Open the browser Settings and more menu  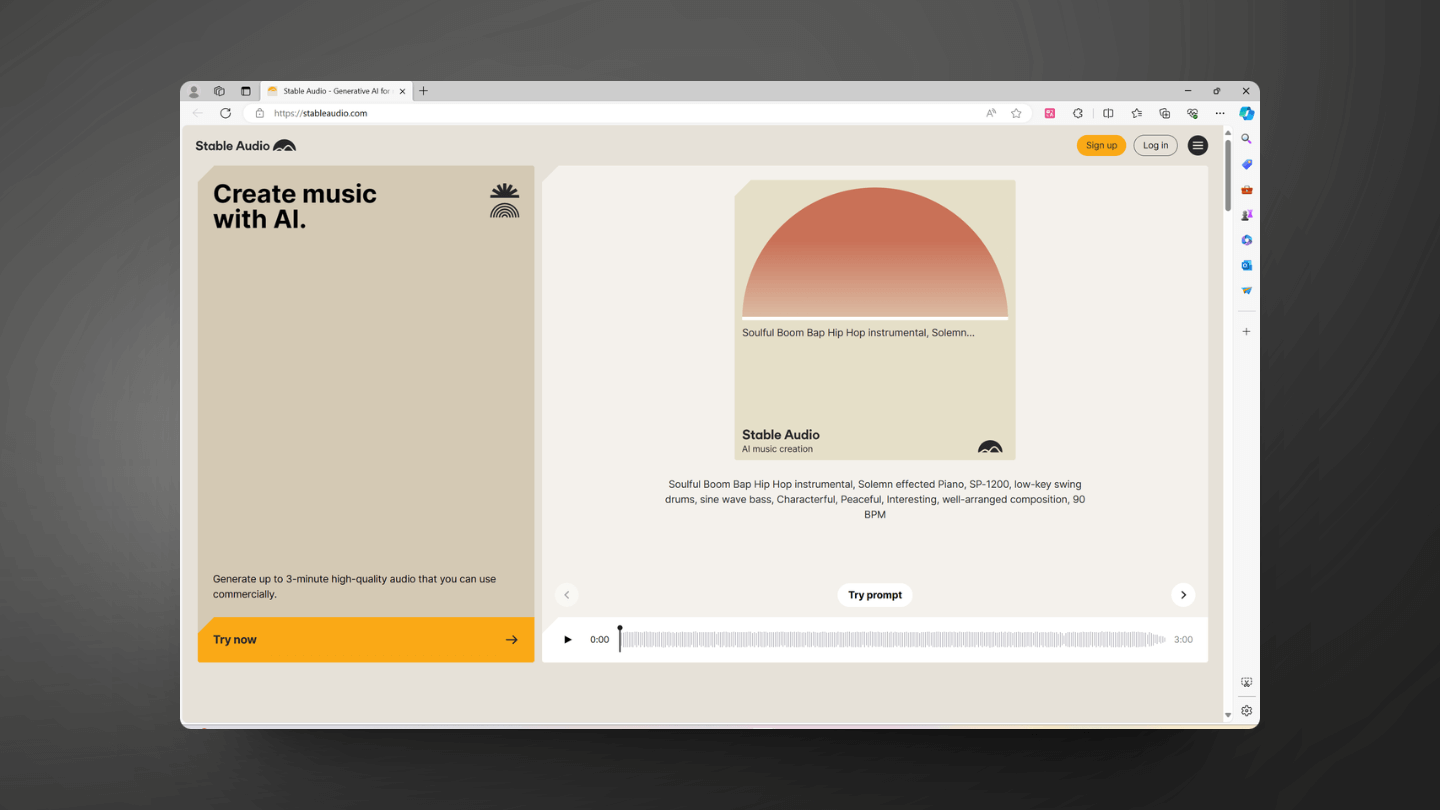pos(1220,113)
